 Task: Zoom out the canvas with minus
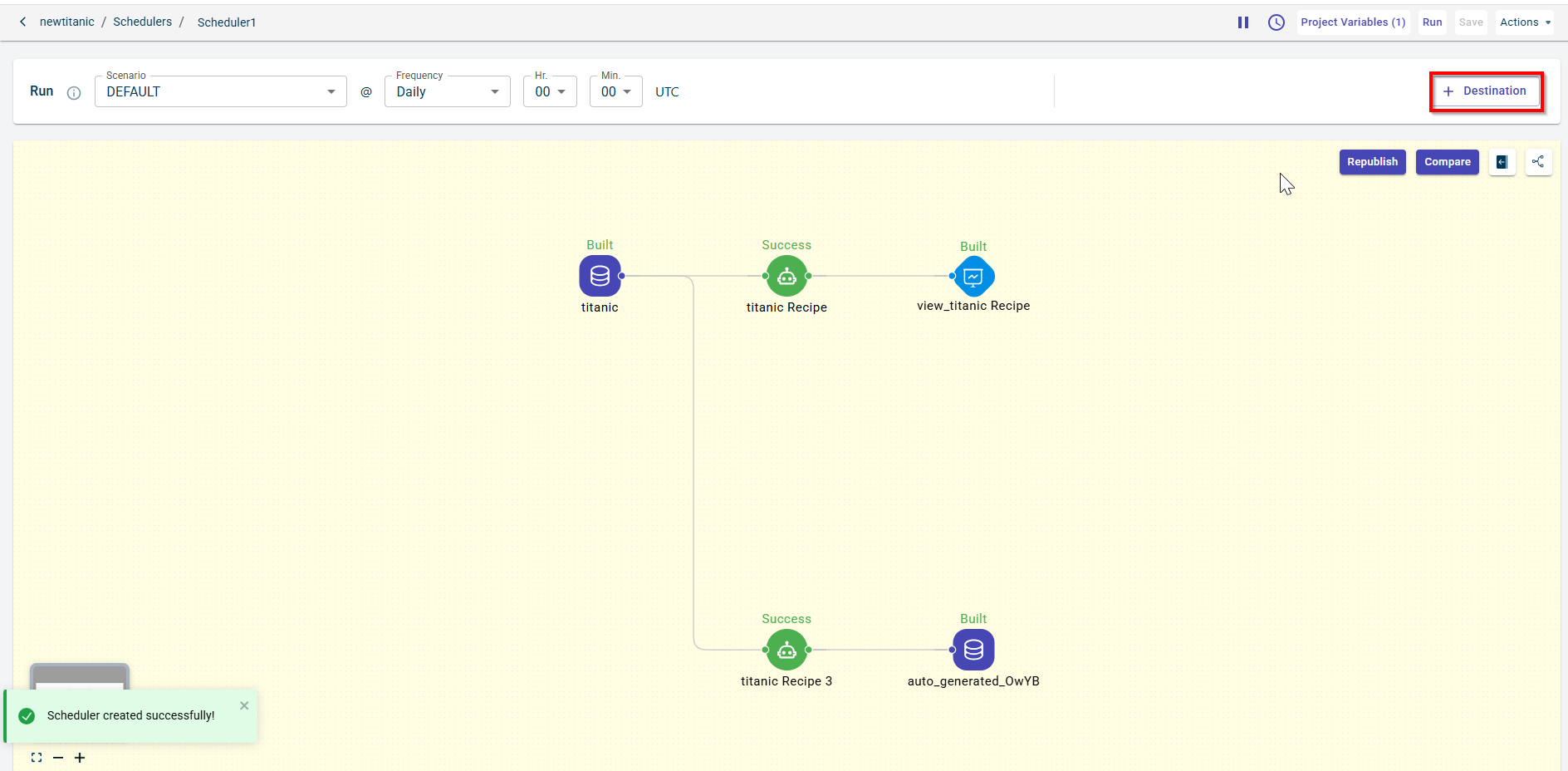tap(58, 758)
